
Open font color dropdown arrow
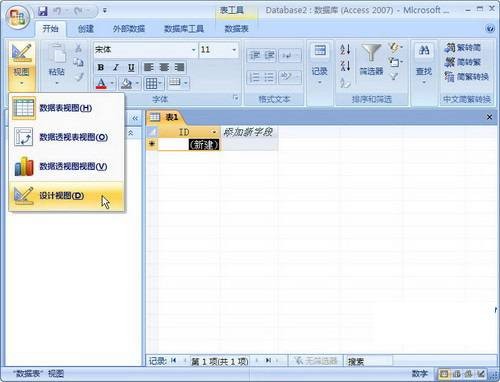pos(112,83)
